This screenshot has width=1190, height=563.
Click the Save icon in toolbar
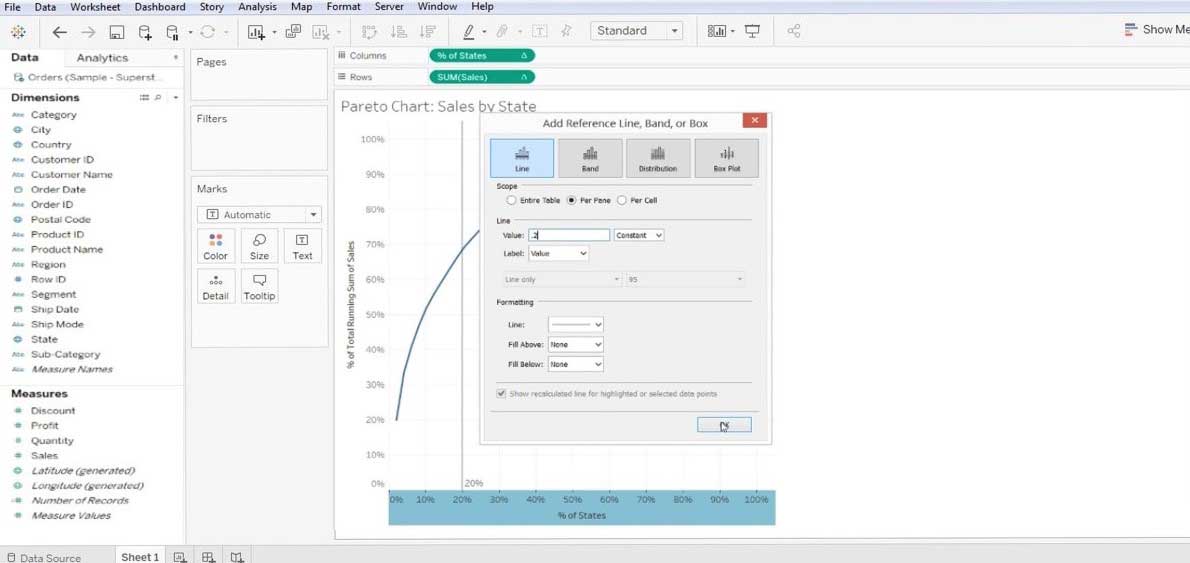[x=117, y=32]
